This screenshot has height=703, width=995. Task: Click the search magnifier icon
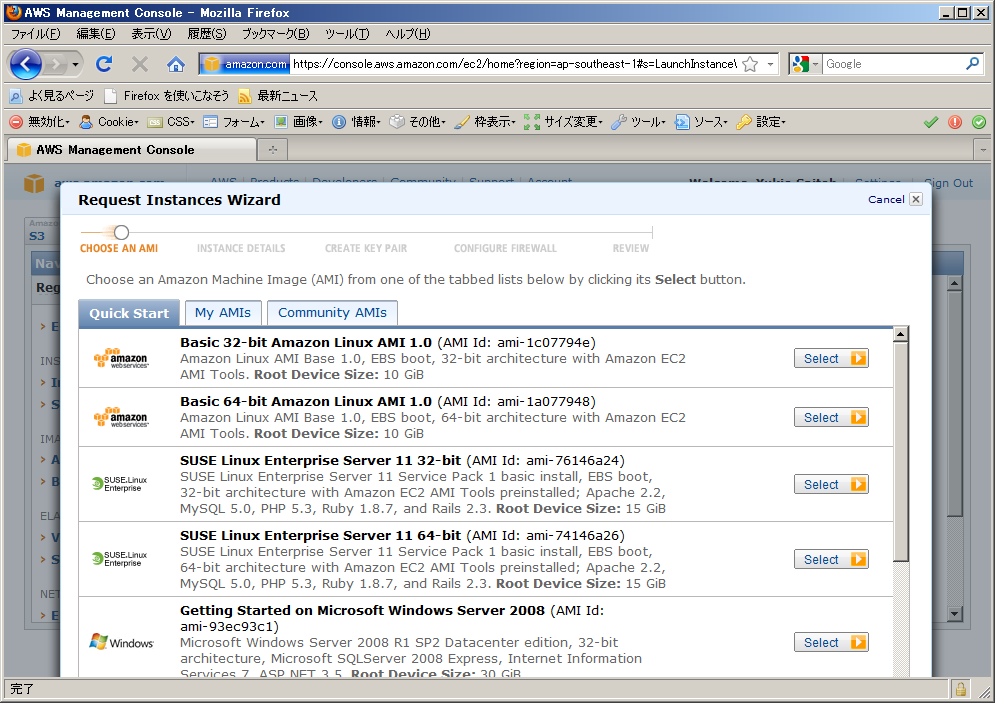[x=972, y=64]
